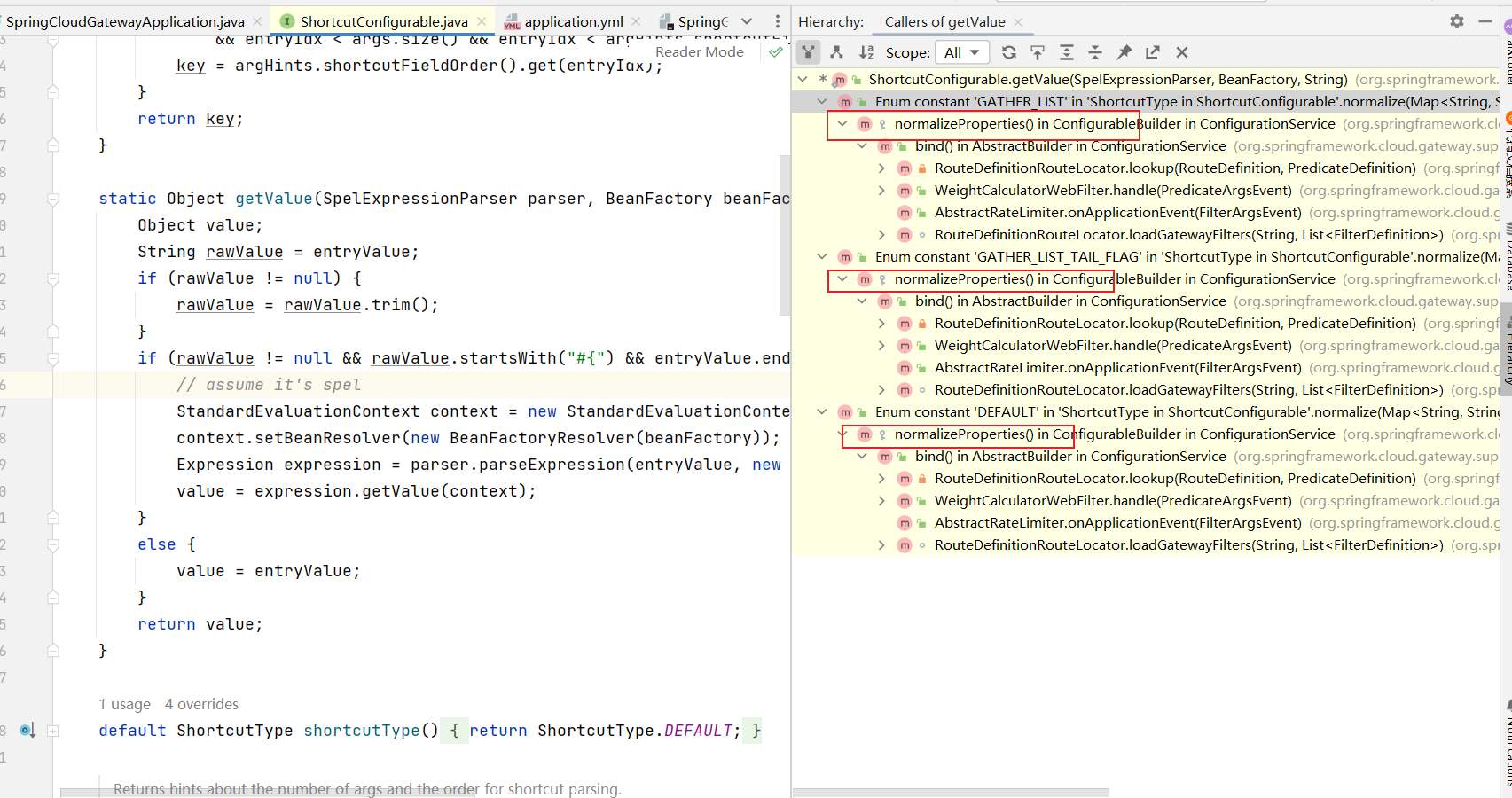
Task: Close SpringCloudGatewayApplication.java tab
Action: tap(257, 21)
